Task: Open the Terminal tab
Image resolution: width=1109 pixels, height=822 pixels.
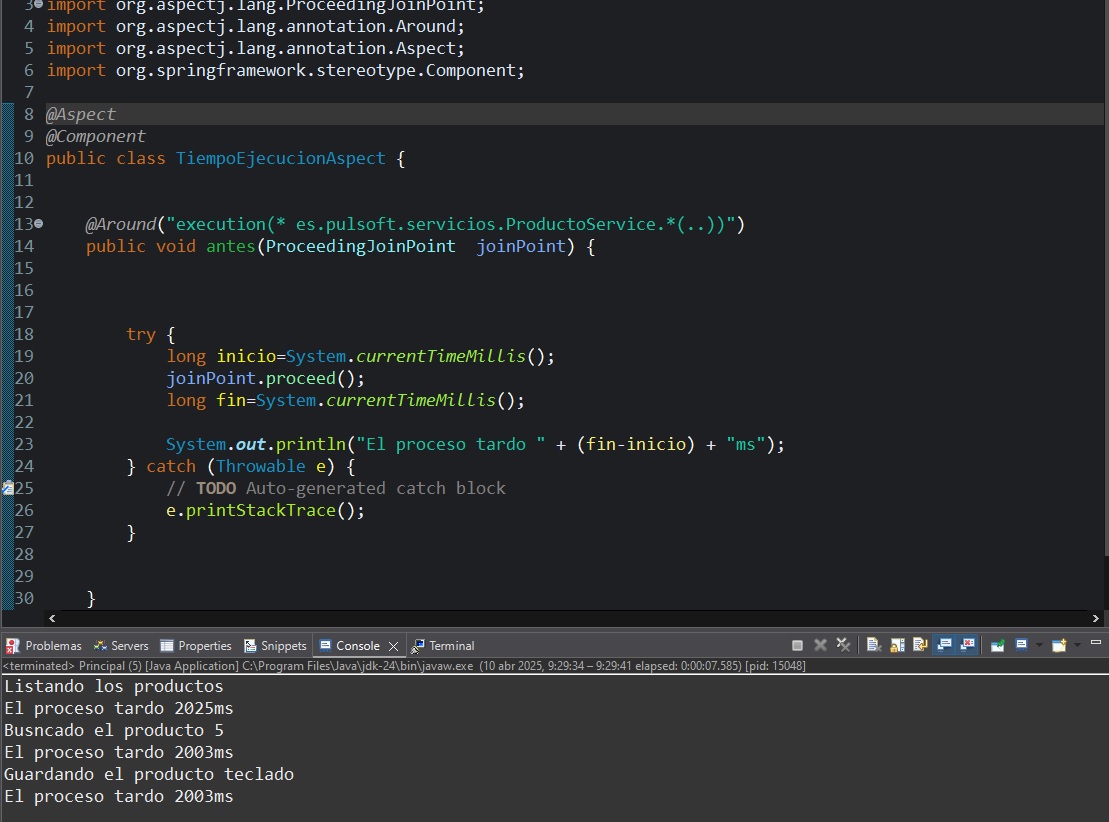Action: point(443,646)
